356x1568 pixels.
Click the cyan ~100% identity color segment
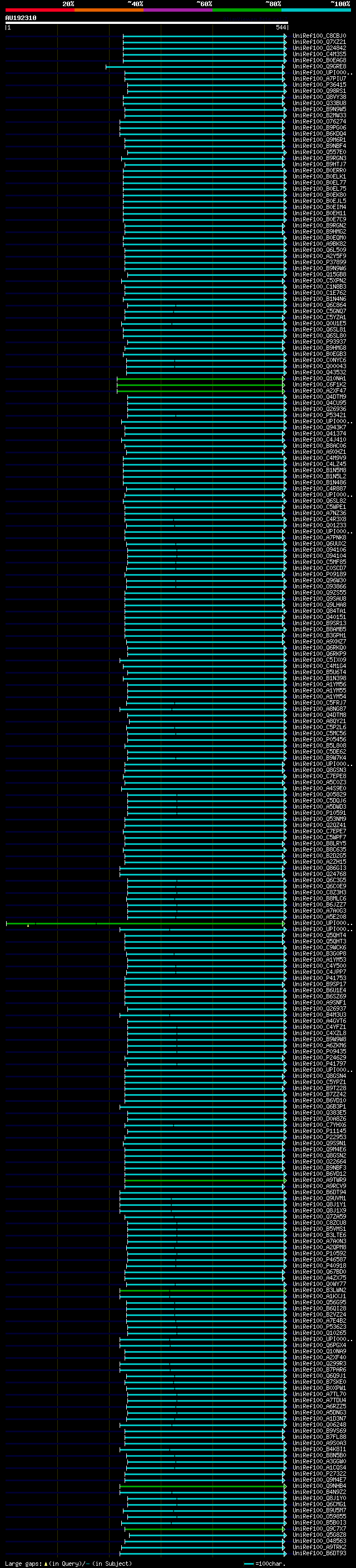[316, 10]
